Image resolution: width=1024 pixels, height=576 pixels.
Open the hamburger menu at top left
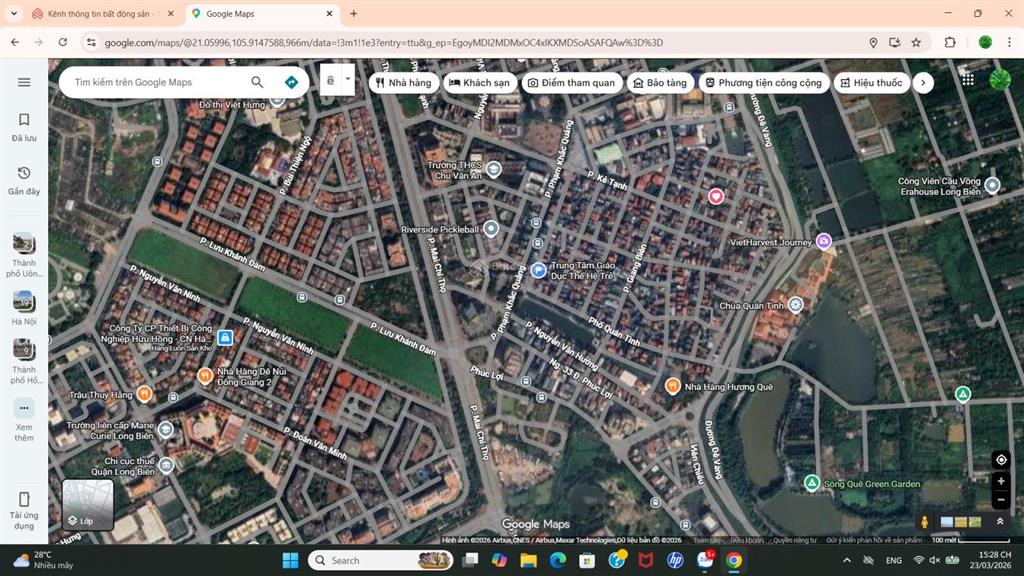(24, 82)
